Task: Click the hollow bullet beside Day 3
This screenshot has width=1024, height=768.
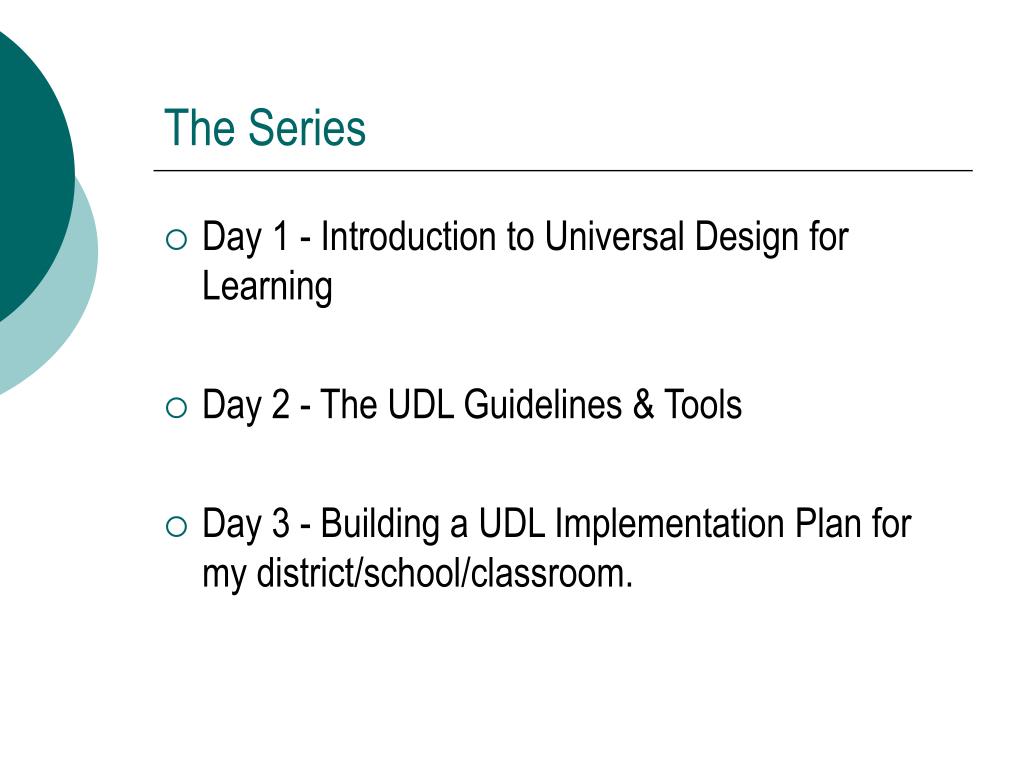Action: click(176, 527)
